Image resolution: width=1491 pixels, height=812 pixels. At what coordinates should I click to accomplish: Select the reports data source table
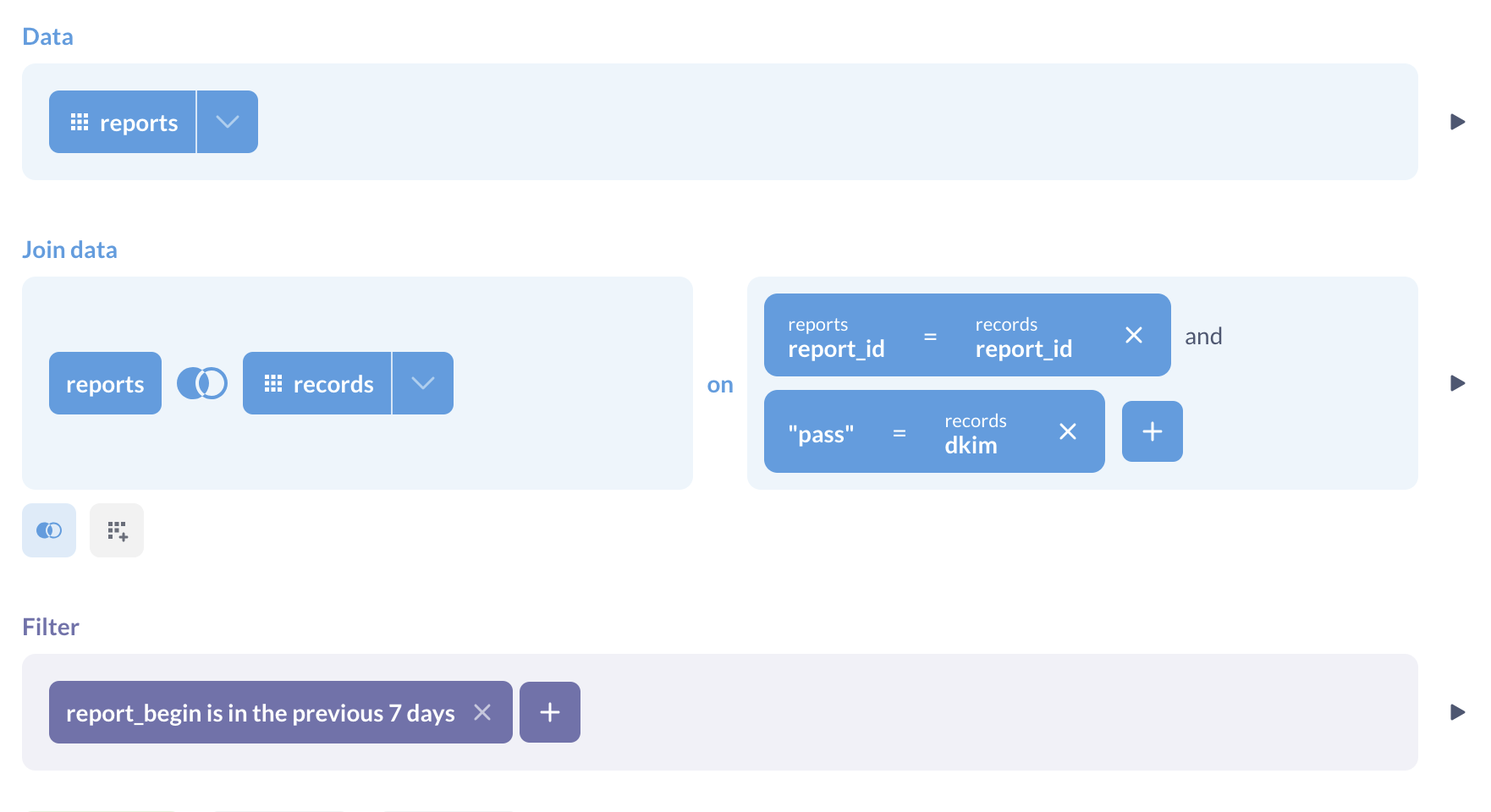[124, 122]
